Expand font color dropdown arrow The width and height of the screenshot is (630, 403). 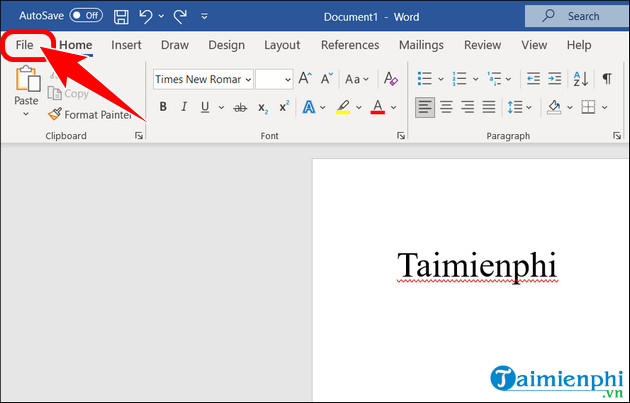click(x=393, y=107)
